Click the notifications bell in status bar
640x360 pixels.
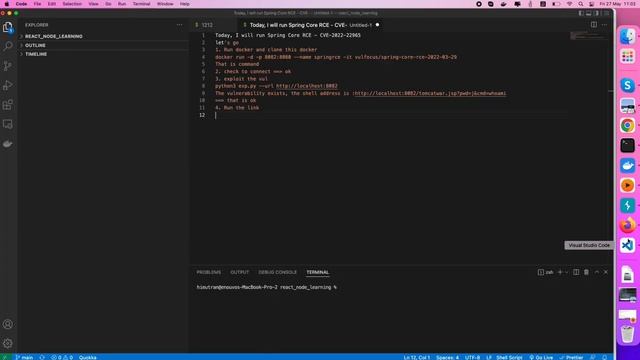[x=604, y=357]
